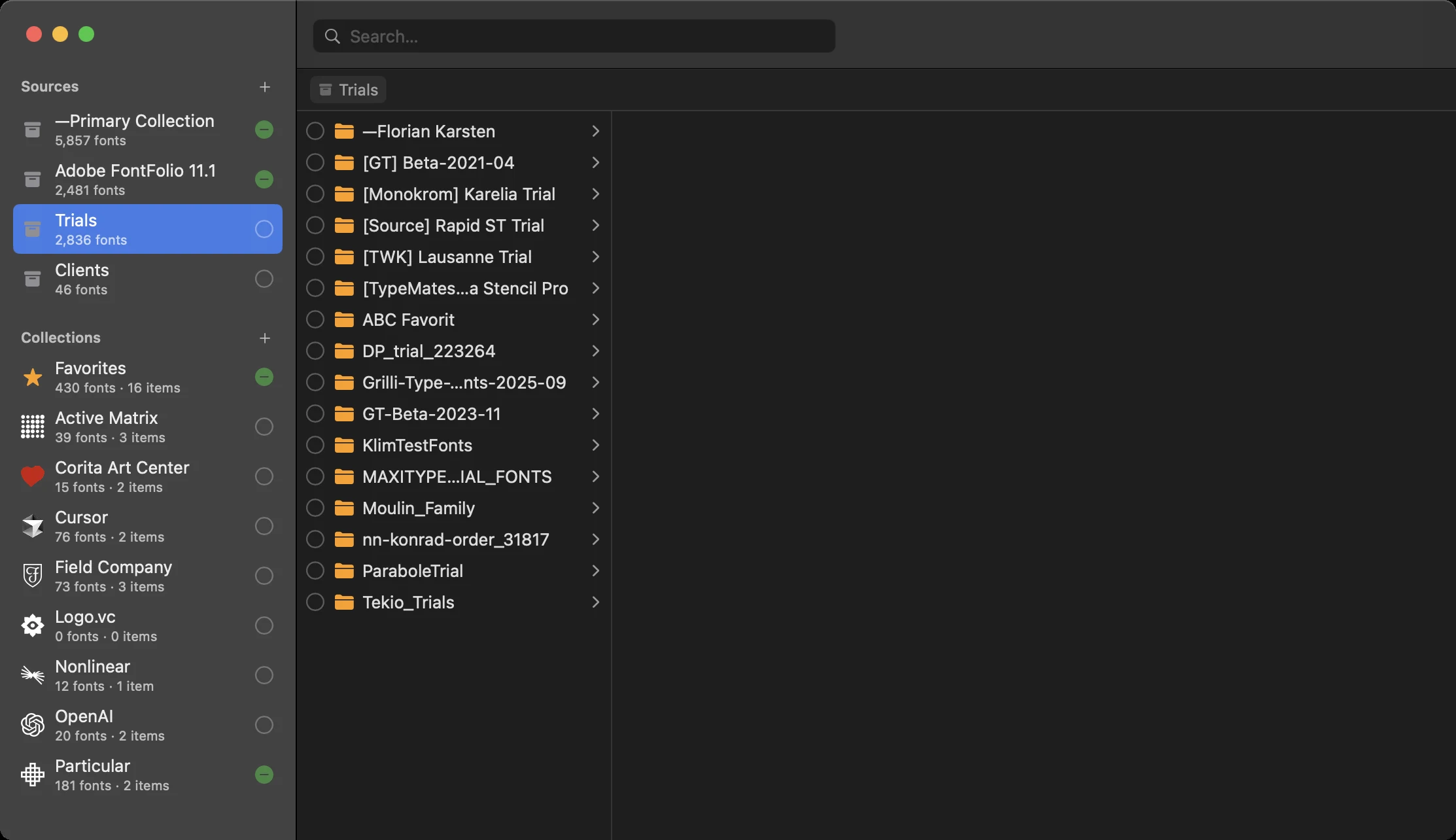
Task: Click the Trials breadcrumb button
Action: coord(348,90)
